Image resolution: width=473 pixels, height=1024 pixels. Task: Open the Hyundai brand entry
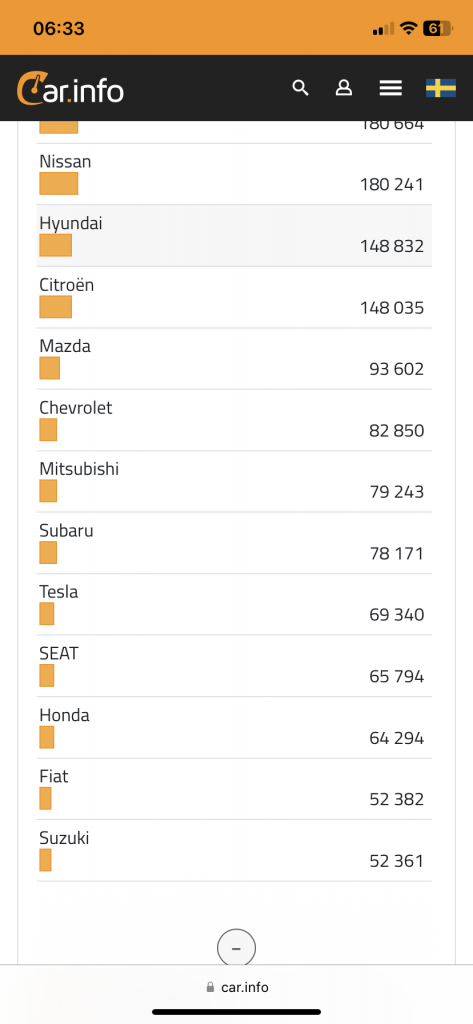coord(234,236)
